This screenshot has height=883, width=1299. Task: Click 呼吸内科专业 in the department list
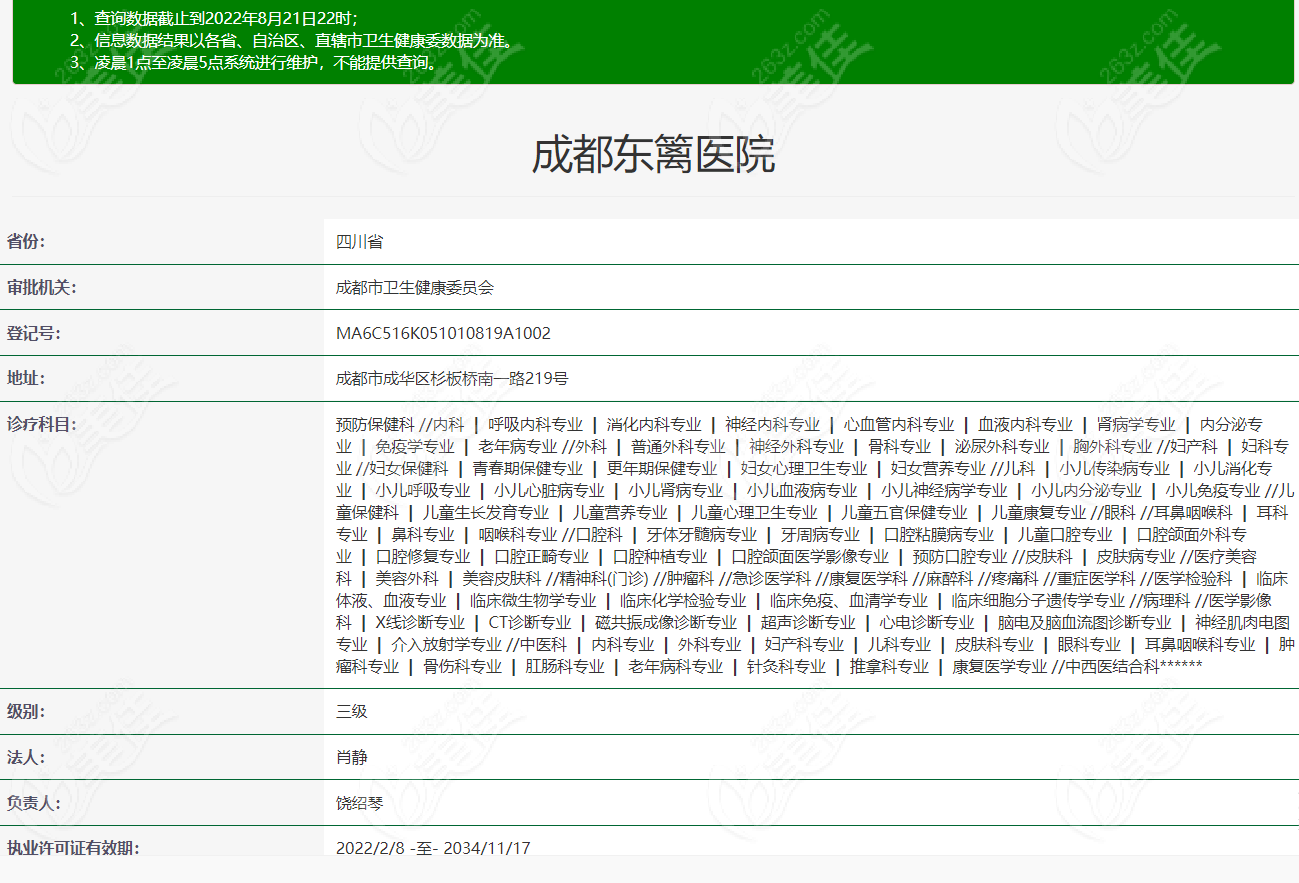(x=535, y=424)
